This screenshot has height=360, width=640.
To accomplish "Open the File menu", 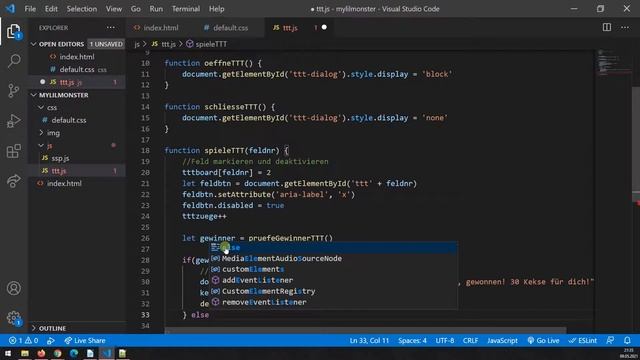I will pos(30,9).
